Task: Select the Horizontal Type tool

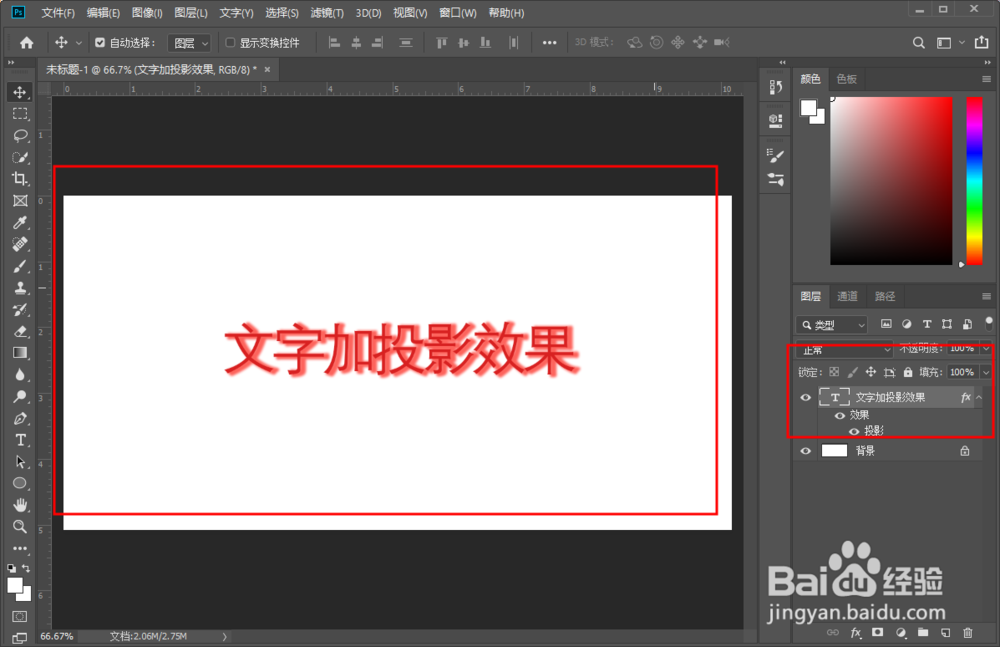Action: 20,440
